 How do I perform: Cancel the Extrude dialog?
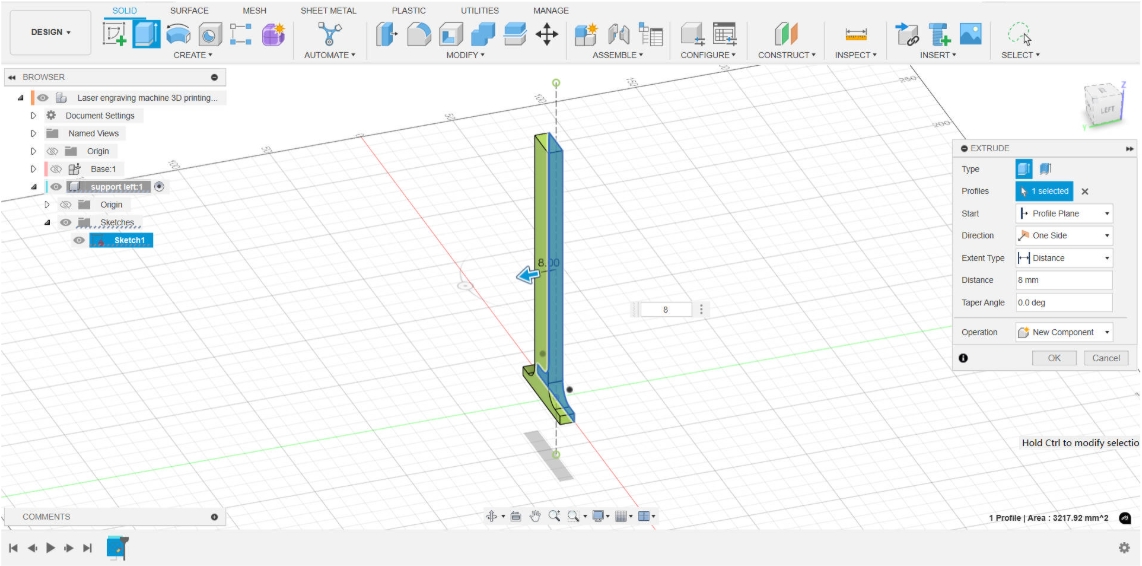pyautogui.click(x=1106, y=358)
